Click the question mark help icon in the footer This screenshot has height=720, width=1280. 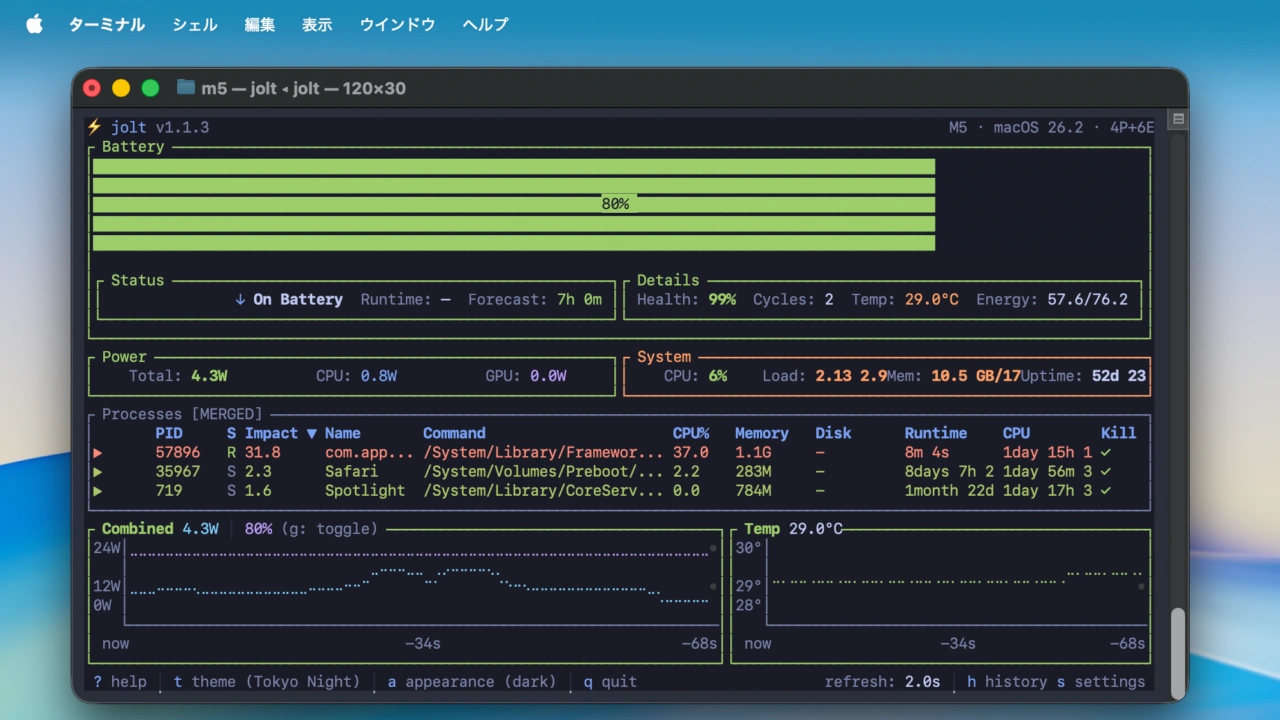[x=96, y=681]
